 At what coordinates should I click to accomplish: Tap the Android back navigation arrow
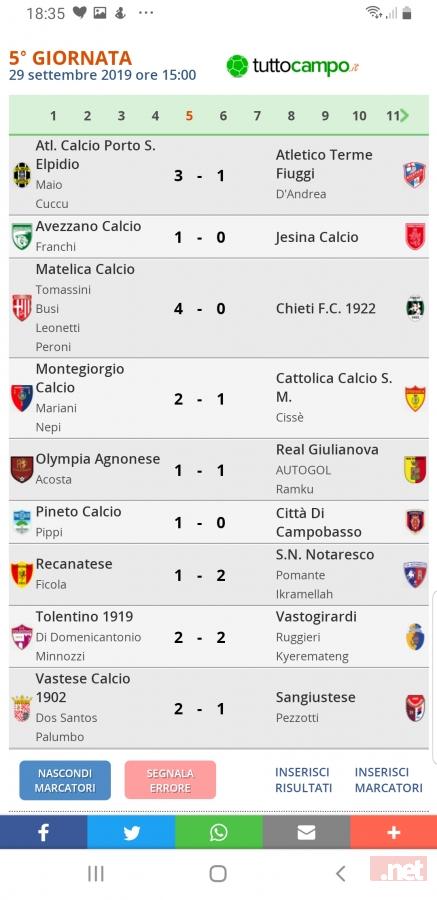click(341, 874)
